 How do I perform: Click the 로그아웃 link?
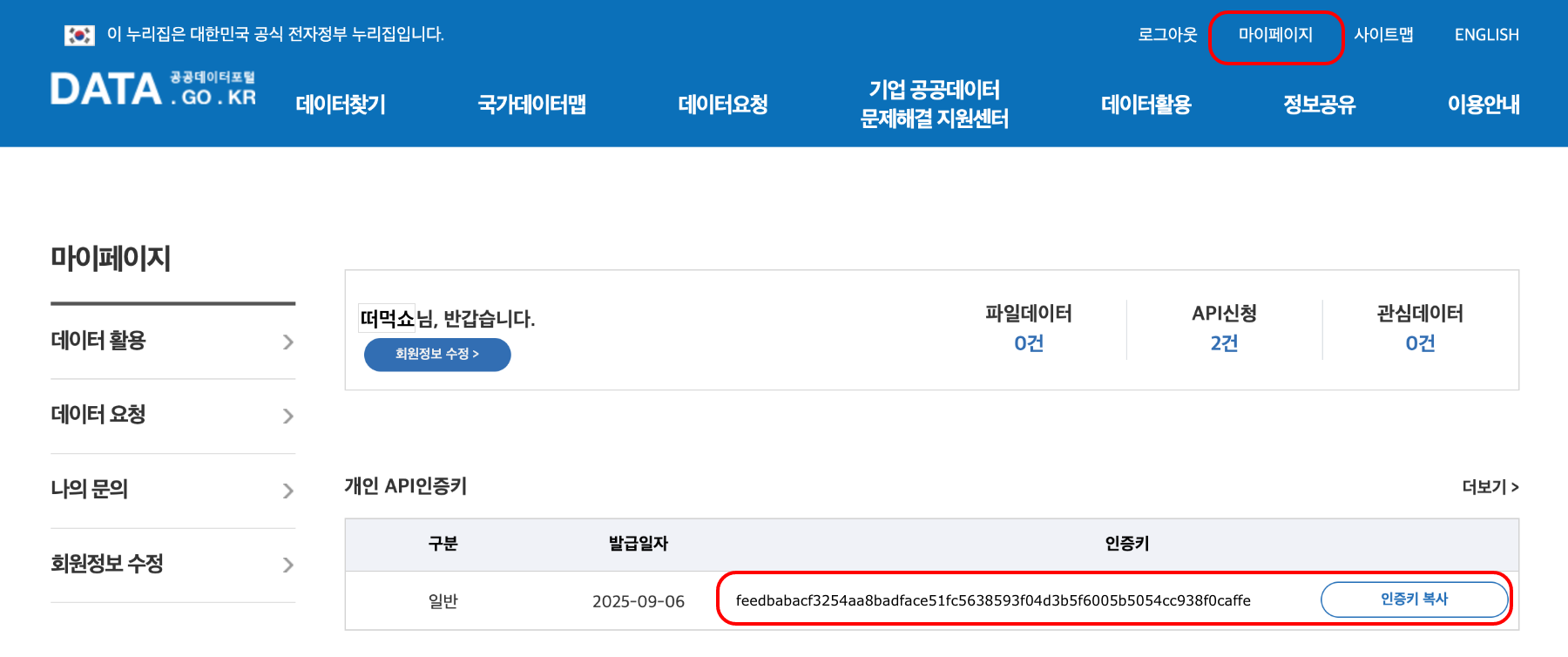click(x=1167, y=35)
